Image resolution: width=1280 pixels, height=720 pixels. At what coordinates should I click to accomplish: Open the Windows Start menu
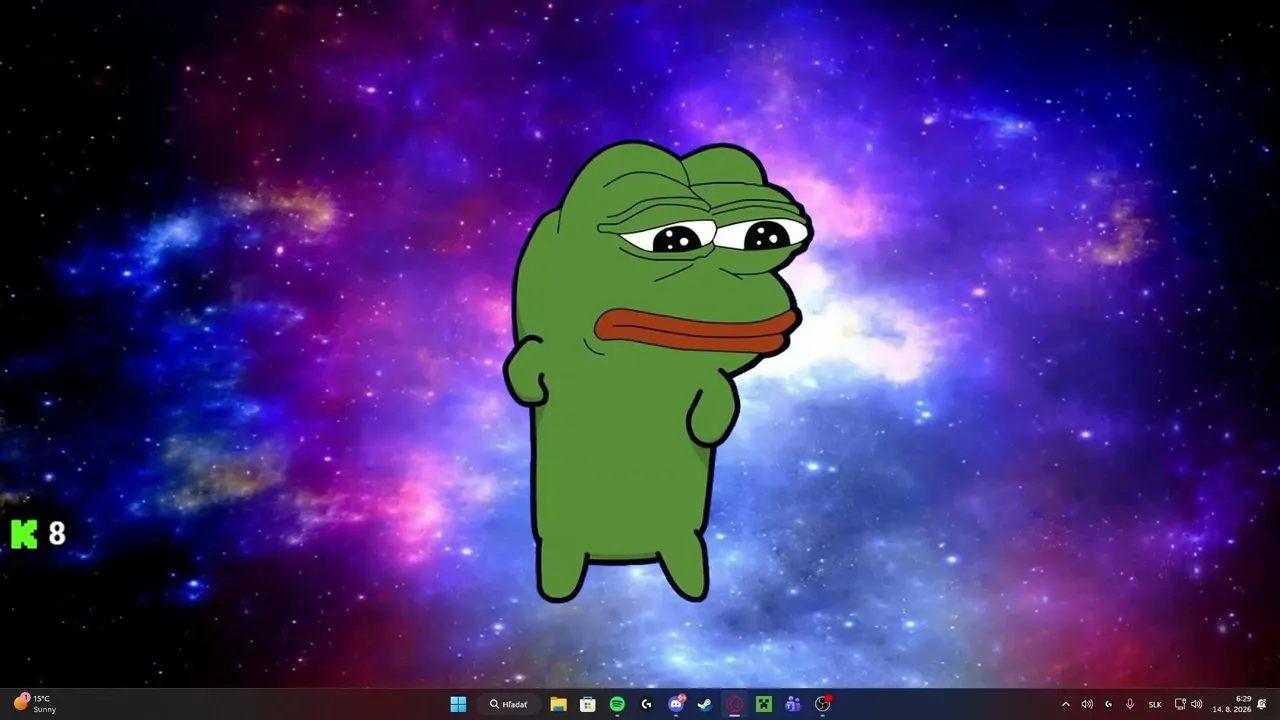pos(458,704)
